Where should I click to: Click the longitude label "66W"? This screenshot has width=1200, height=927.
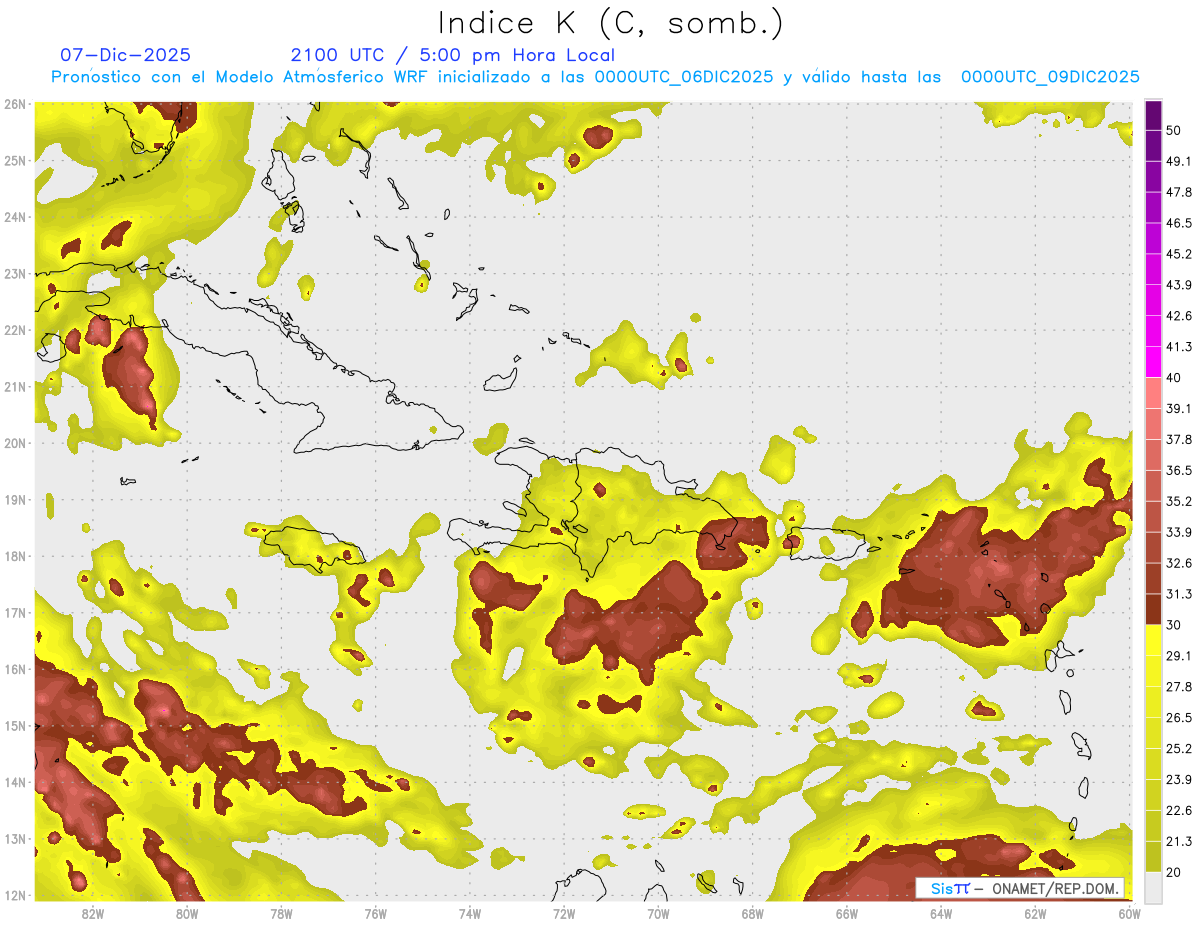coord(847,913)
